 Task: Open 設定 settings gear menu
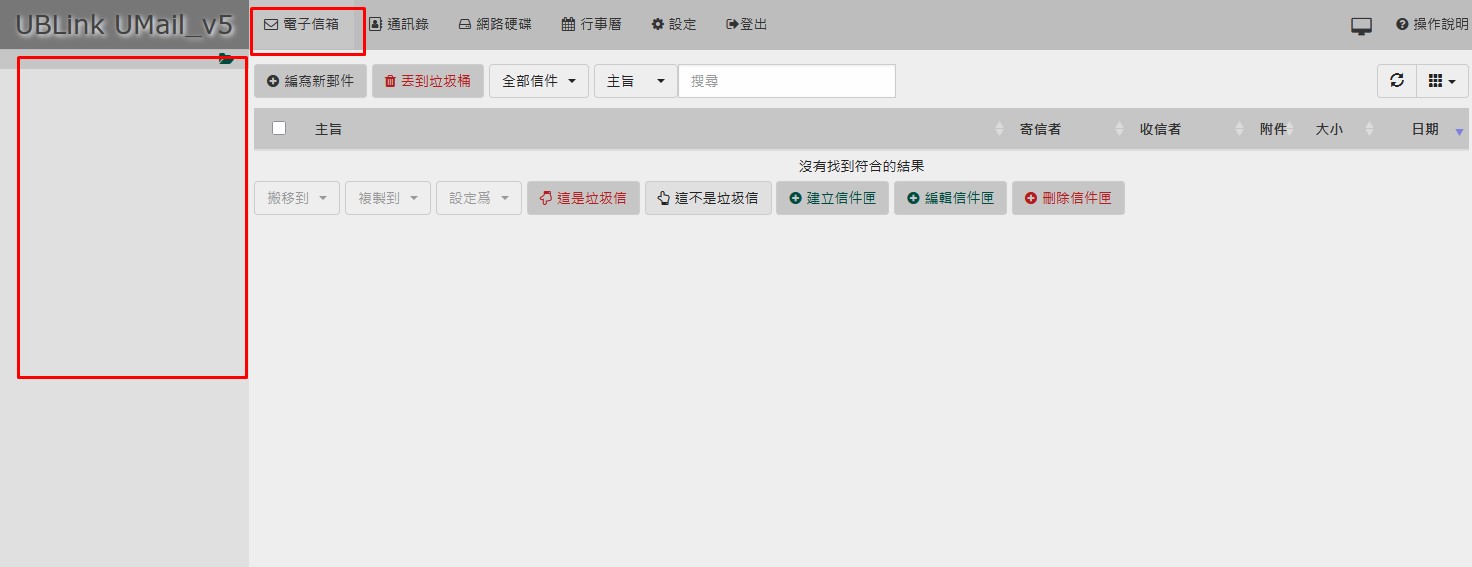point(674,24)
